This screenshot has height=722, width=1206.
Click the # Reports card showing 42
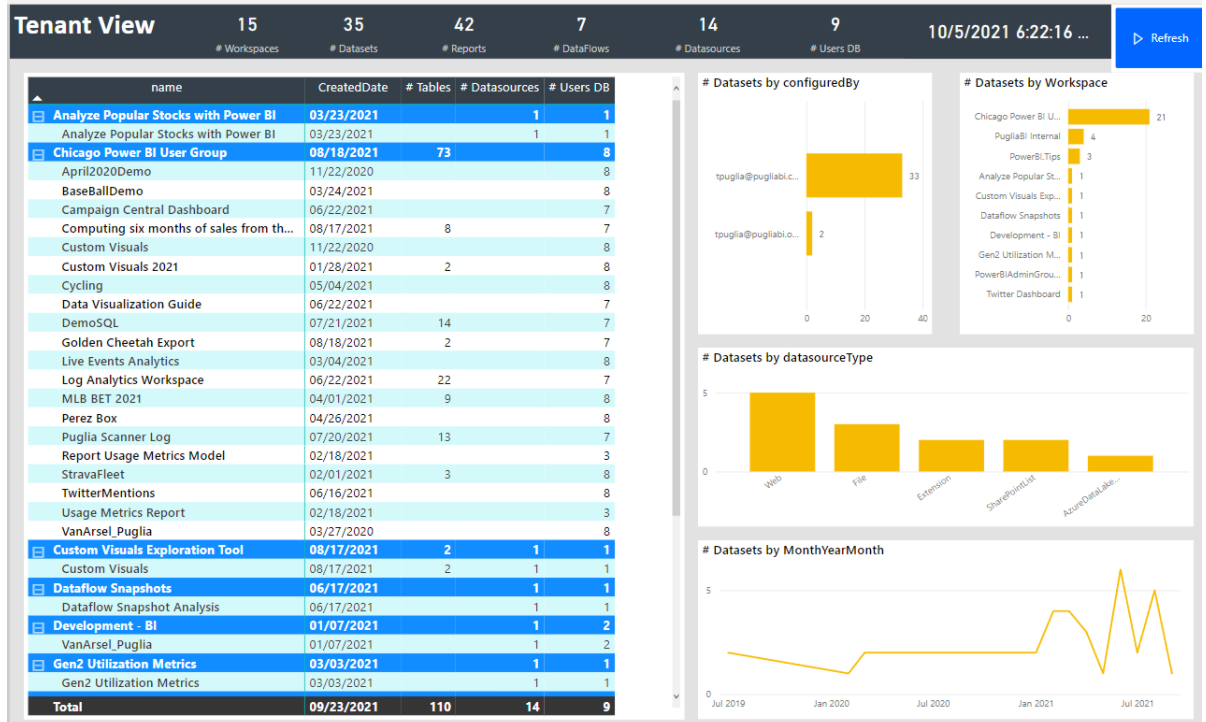[x=464, y=34]
